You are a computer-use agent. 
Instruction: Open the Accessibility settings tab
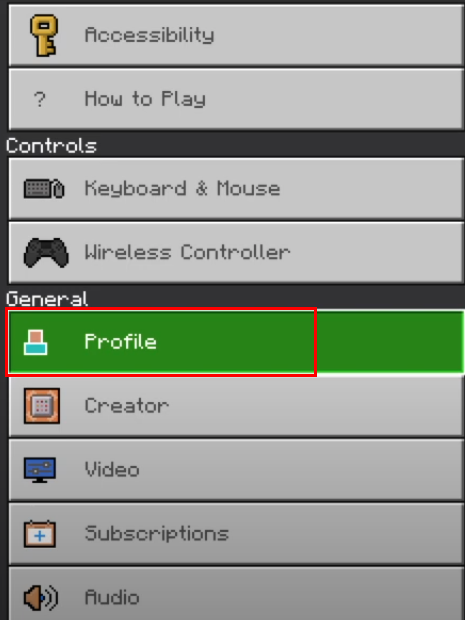coord(236,35)
